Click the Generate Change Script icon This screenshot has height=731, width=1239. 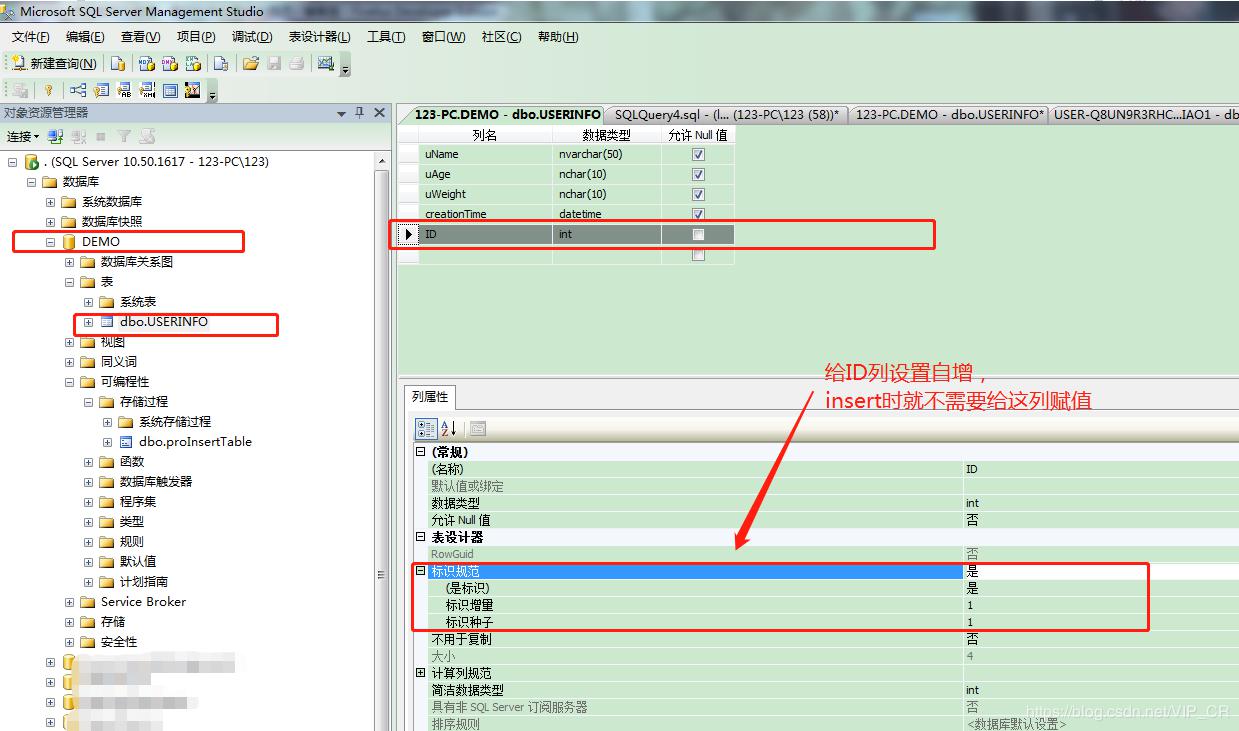18,89
